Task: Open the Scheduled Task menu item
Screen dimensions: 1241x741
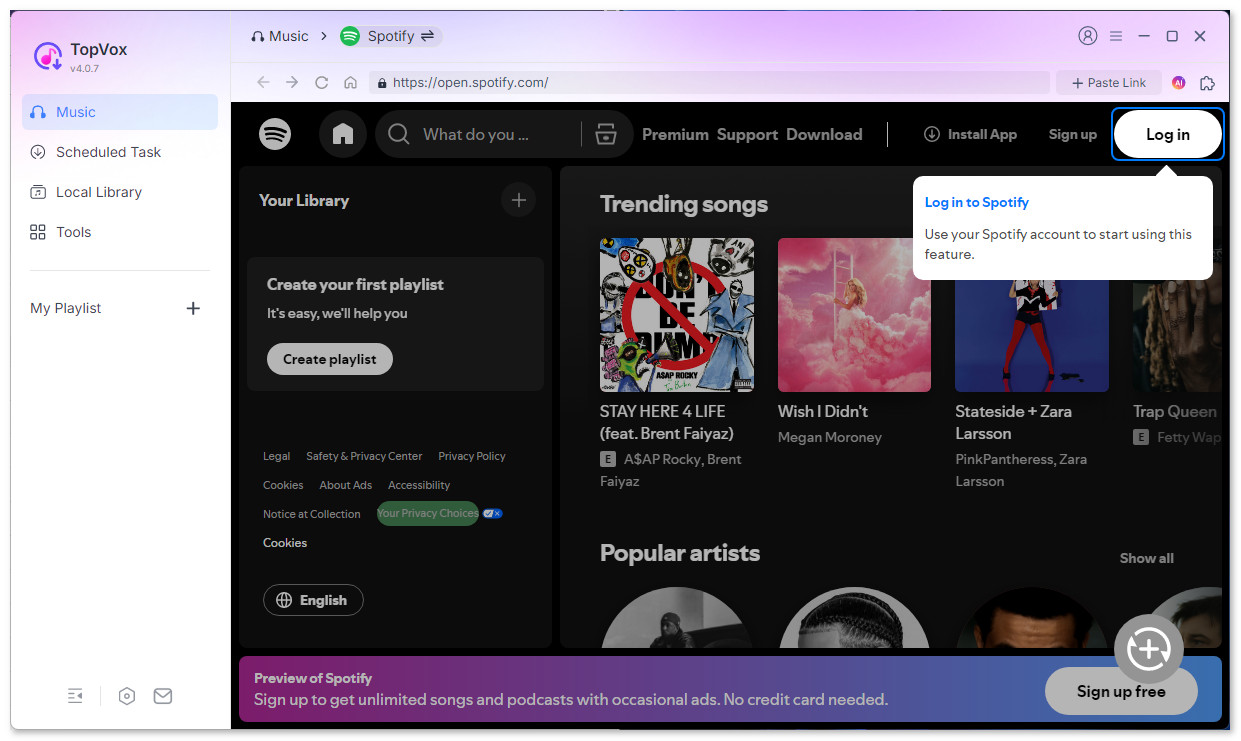Action: pos(108,152)
